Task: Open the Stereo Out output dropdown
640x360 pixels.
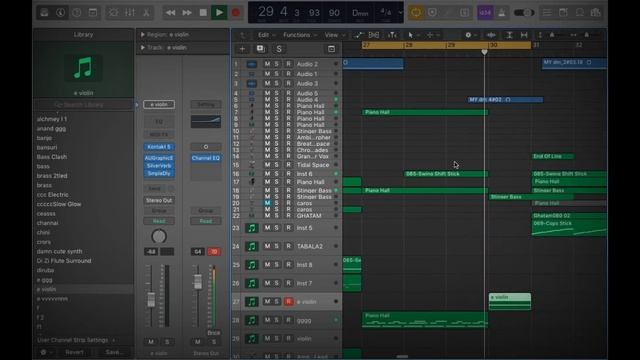Action: pyautogui.click(x=159, y=200)
